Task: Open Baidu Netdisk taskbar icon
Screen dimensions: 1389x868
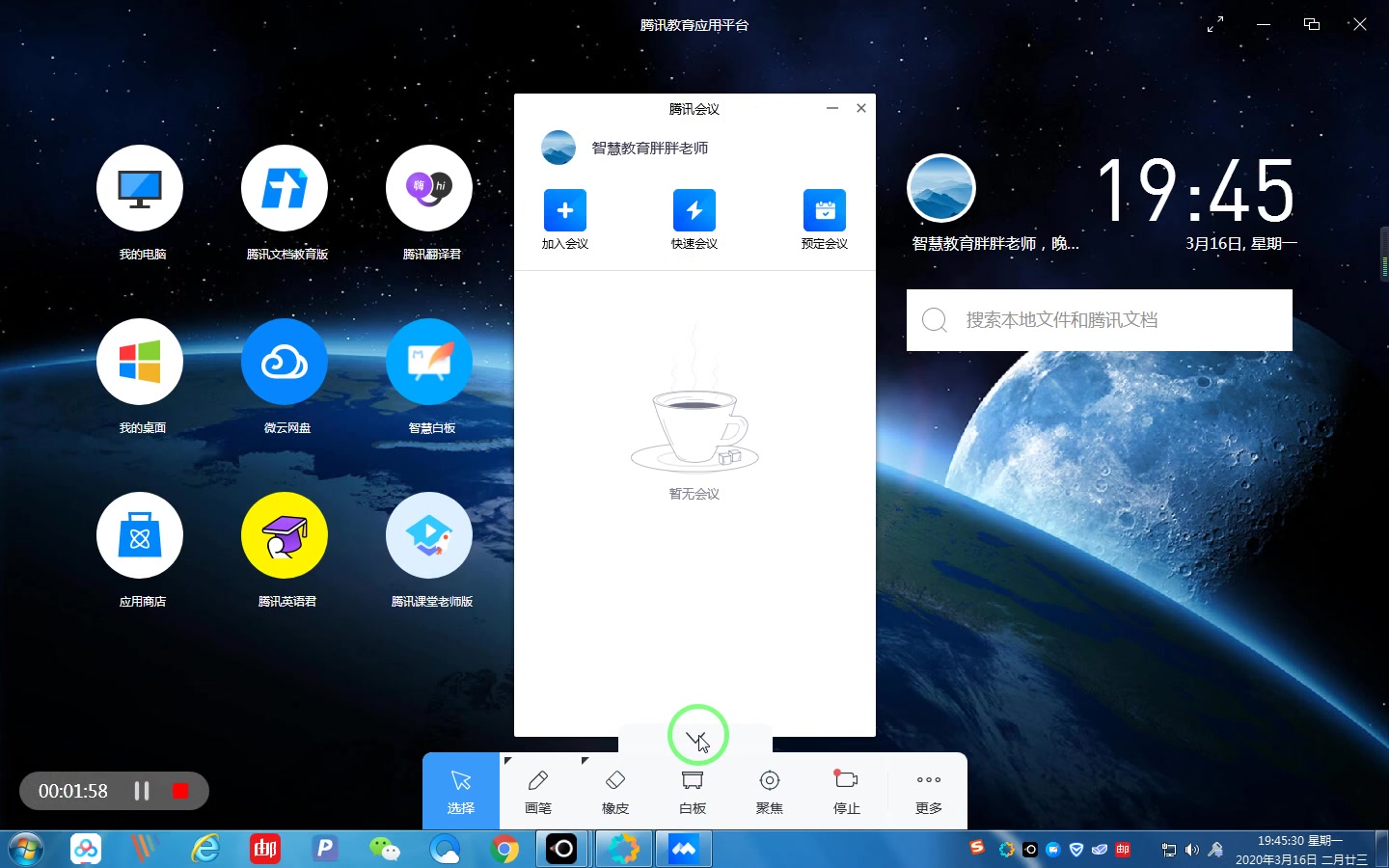Action: (x=86, y=849)
